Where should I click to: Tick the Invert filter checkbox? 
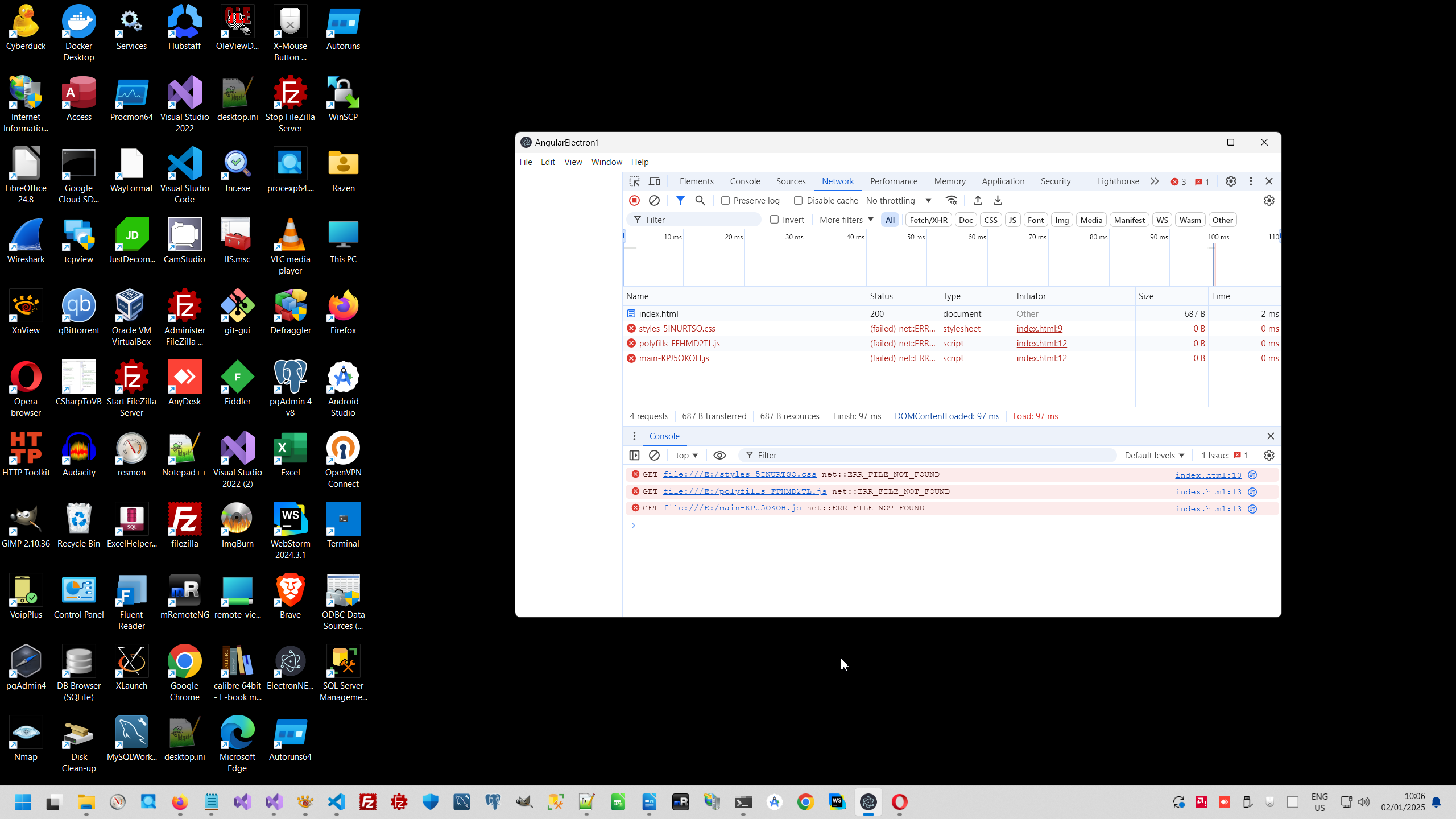[774, 220]
